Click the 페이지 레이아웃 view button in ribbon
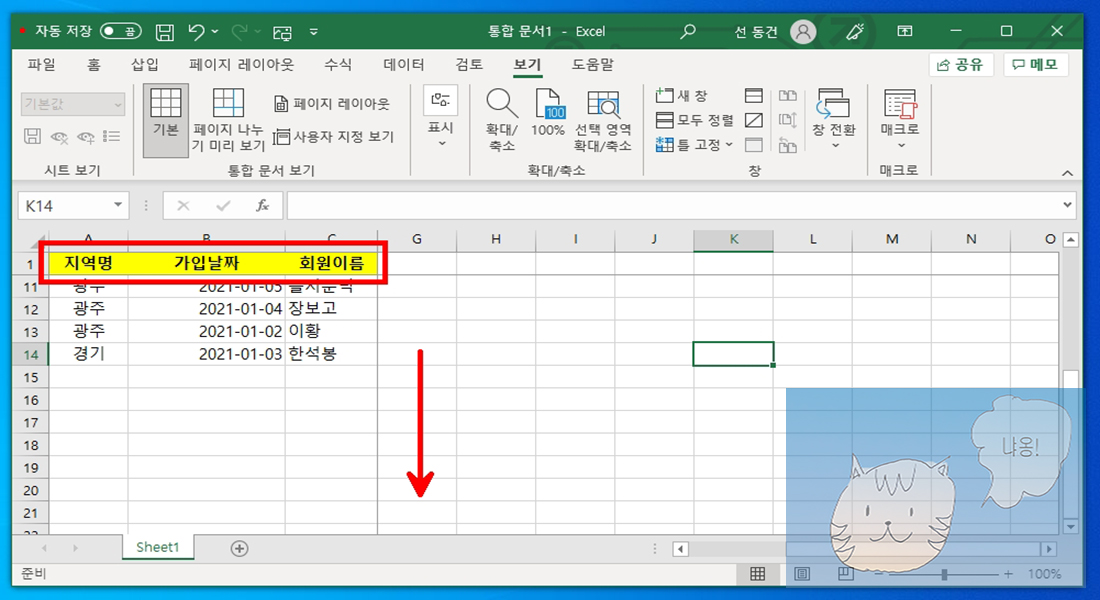Screen dimensions: 1100x600 [x=331, y=104]
